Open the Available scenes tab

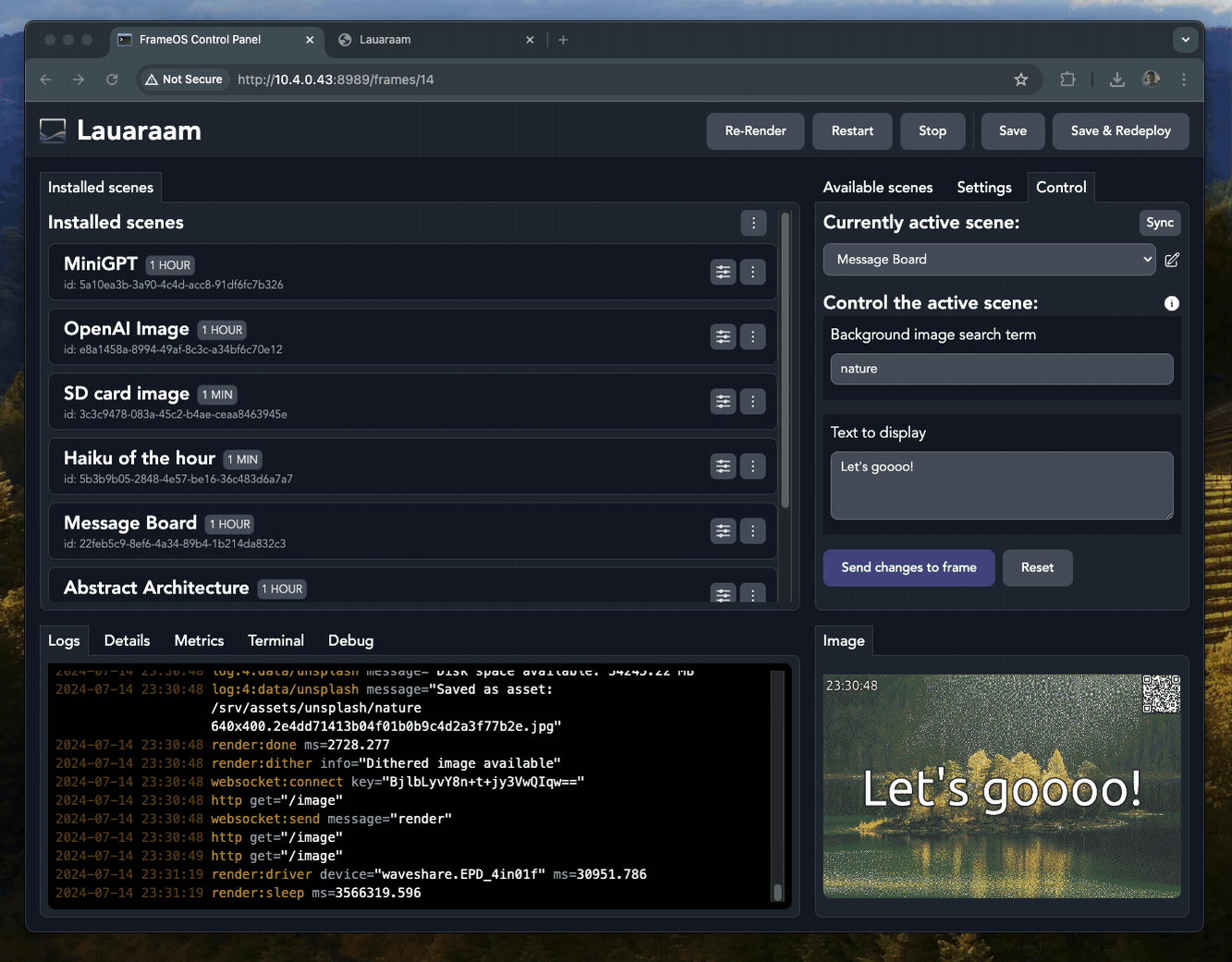click(877, 188)
